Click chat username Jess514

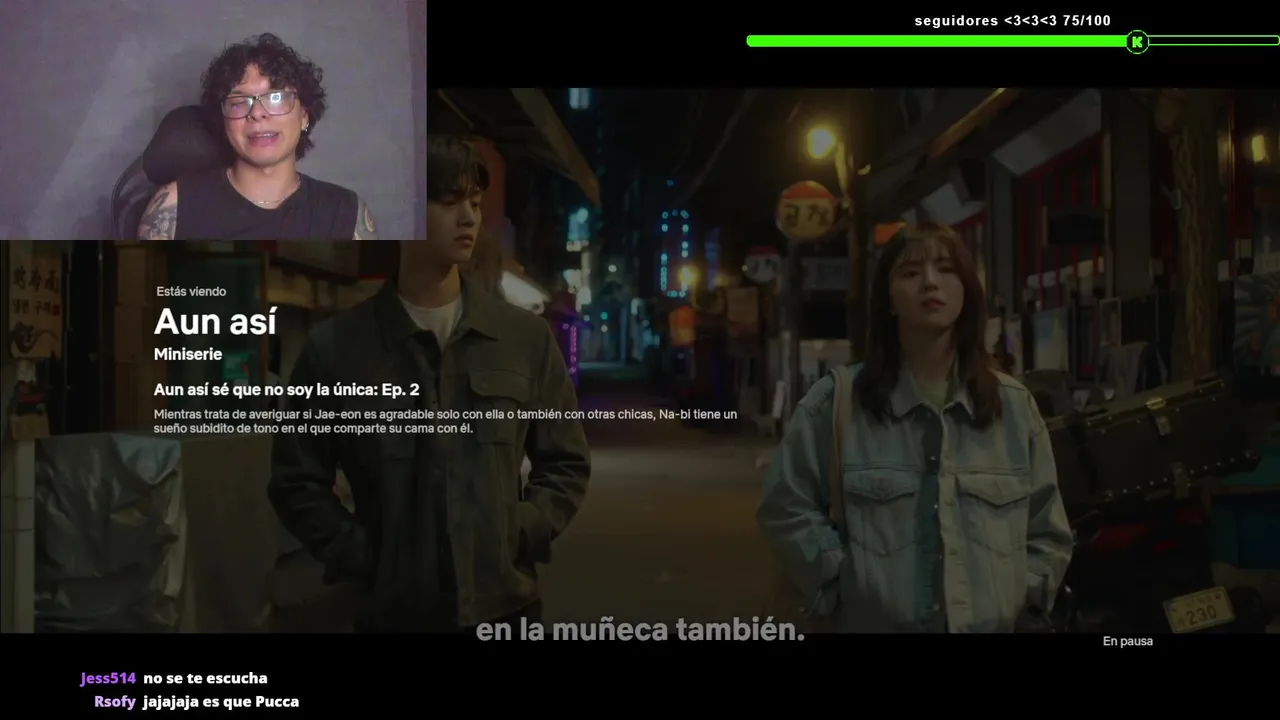pos(108,678)
